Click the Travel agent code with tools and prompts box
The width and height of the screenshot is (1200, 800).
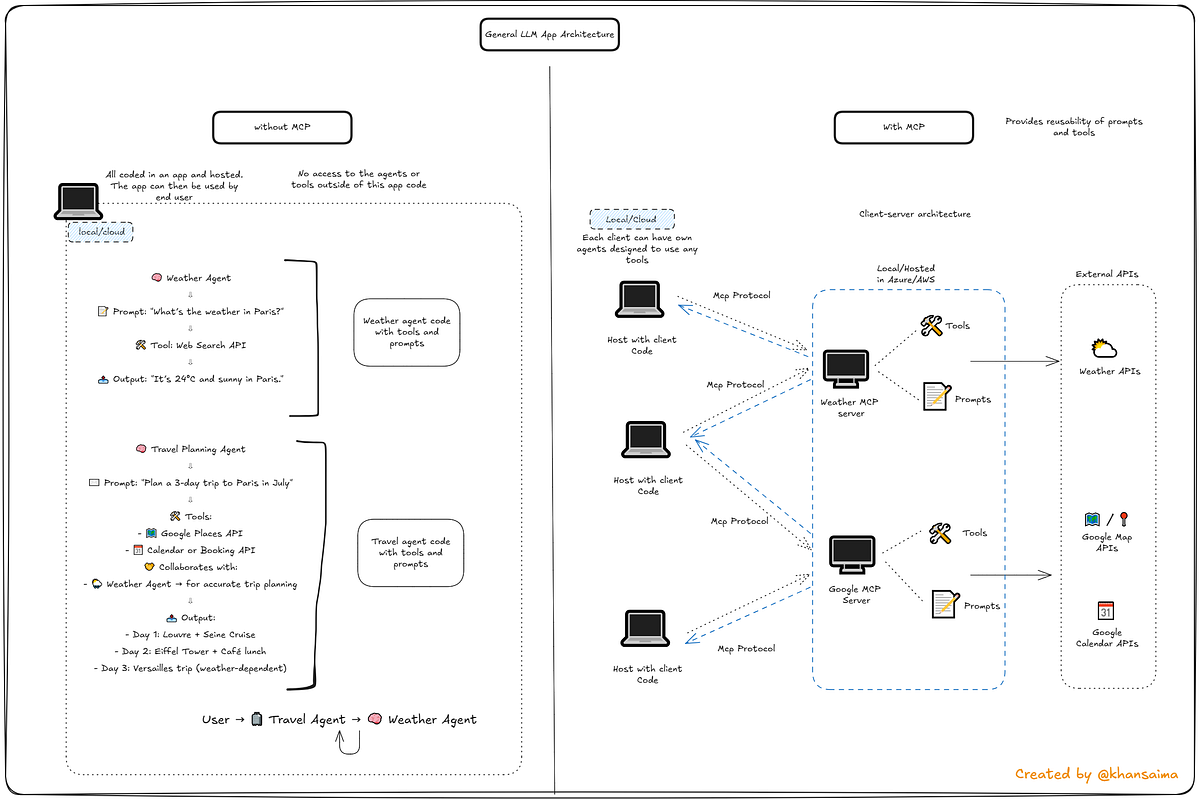pos(411,553)
